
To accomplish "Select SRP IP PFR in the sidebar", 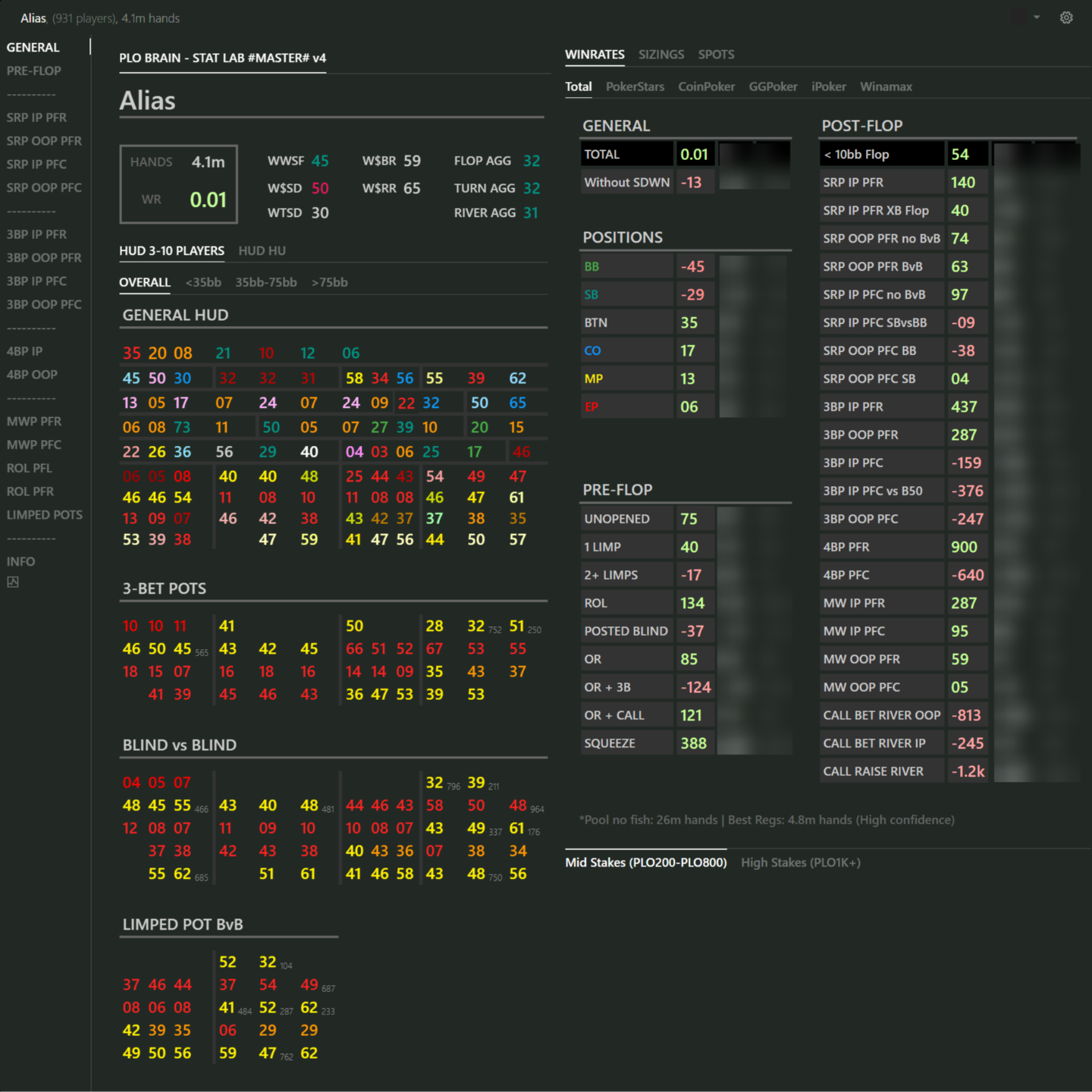I will tap(36, 118).
